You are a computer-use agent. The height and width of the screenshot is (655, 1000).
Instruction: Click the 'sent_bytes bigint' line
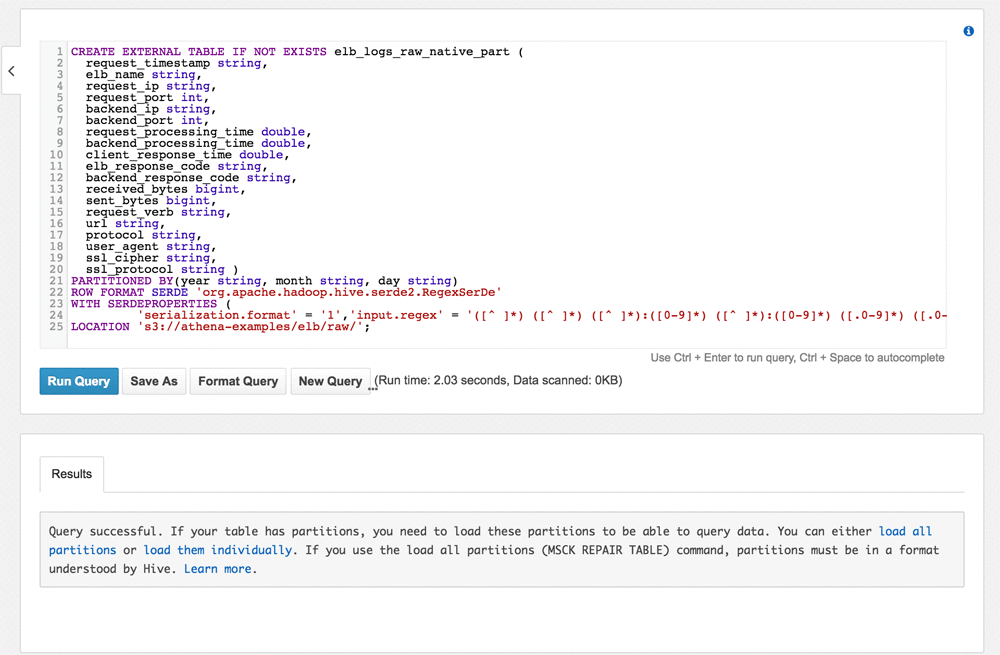[151, 201]
